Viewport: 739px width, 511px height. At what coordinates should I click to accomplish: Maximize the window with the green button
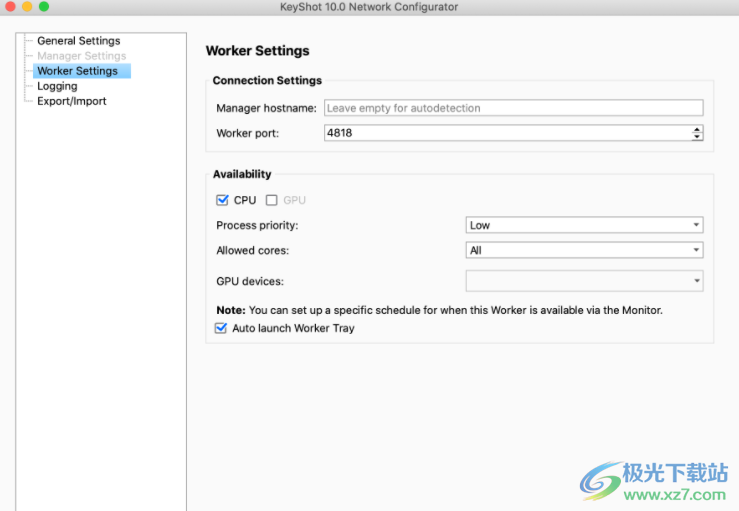(x=44, y=6)
